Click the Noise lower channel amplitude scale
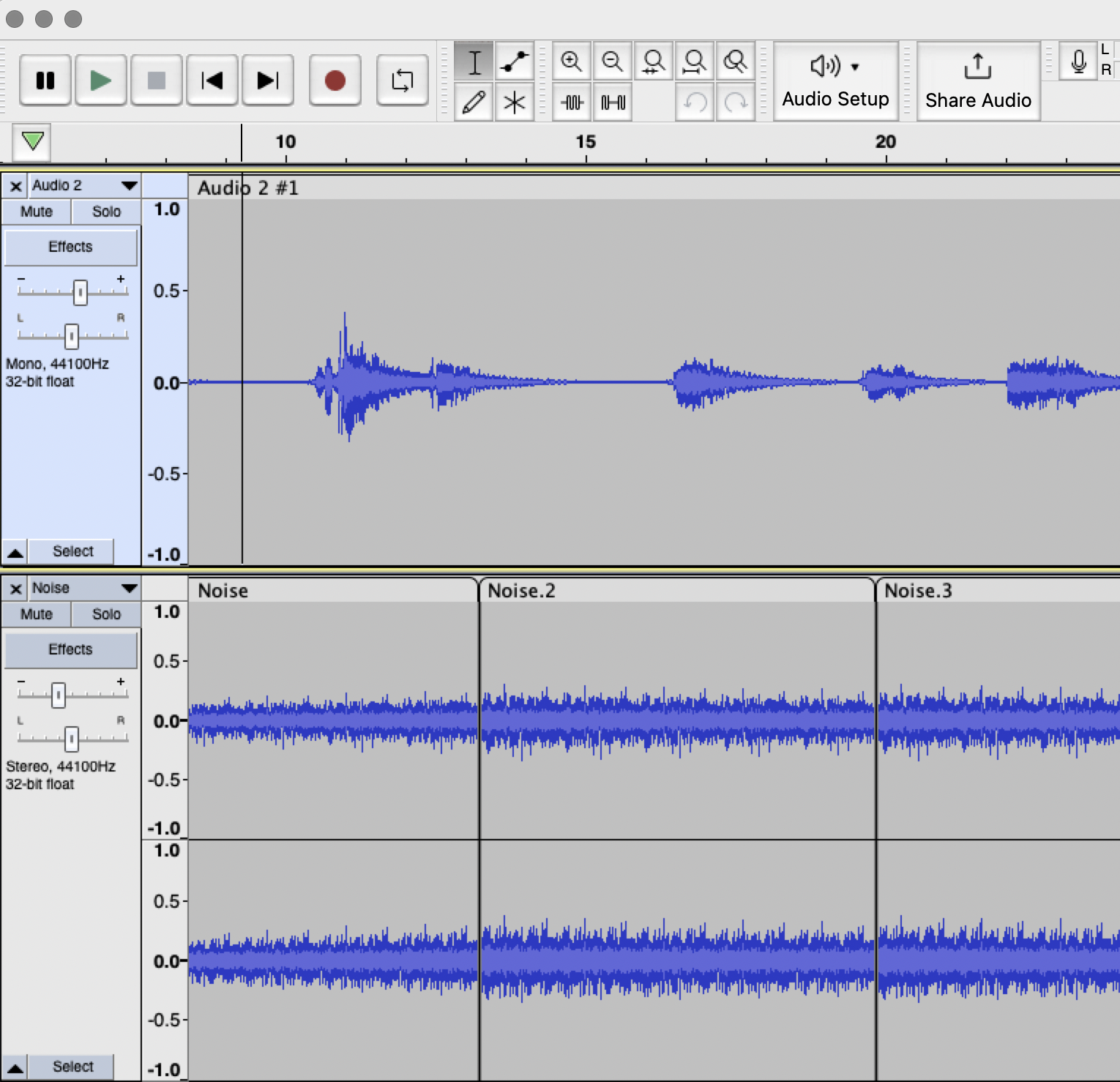1120x1082 pixels. (165, 960)
